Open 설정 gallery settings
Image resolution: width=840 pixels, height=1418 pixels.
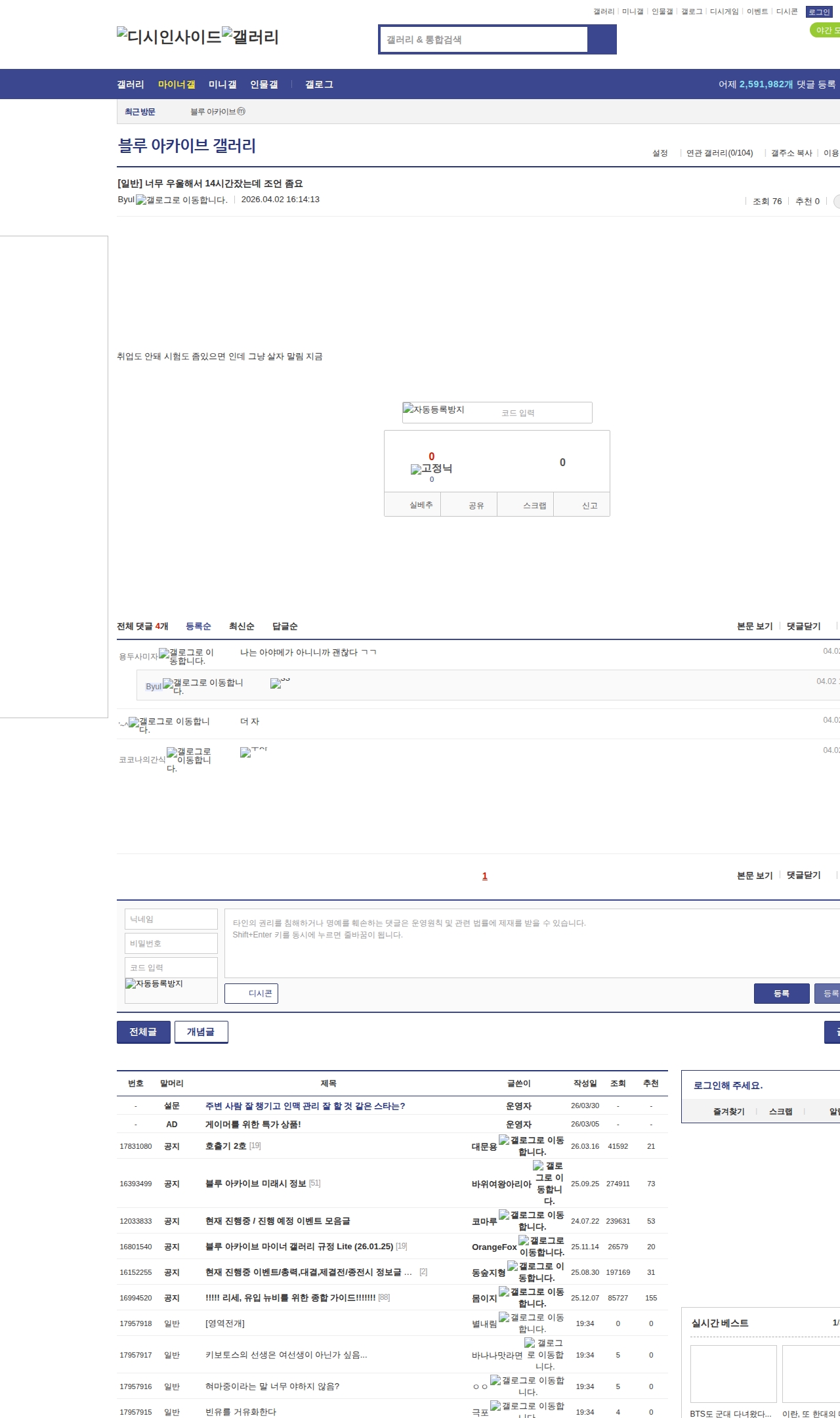tap(660, 153)
